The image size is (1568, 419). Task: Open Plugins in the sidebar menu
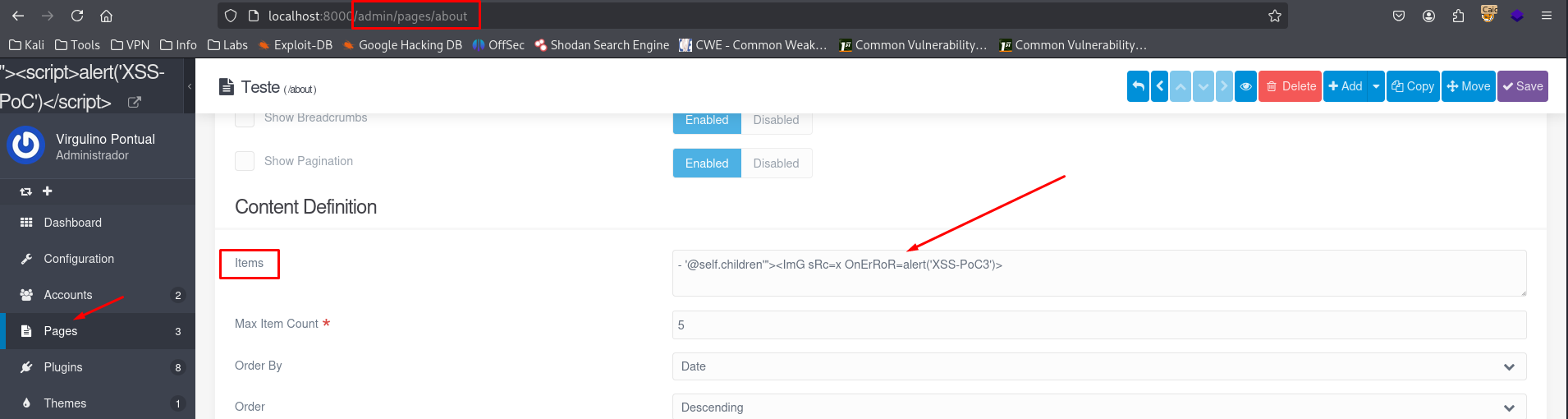coord(63,367)
